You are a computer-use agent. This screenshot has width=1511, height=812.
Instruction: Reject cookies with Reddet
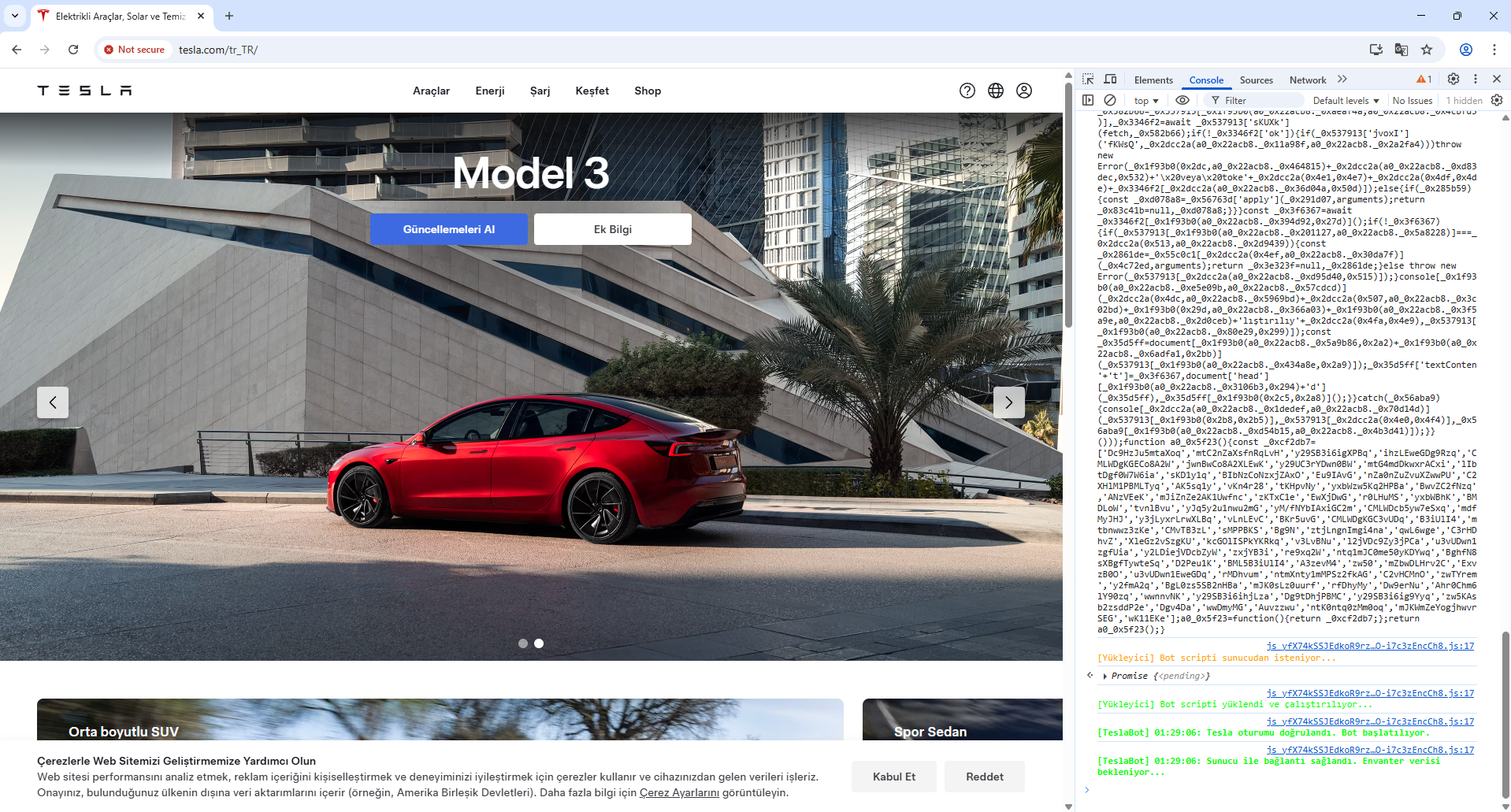985,777
